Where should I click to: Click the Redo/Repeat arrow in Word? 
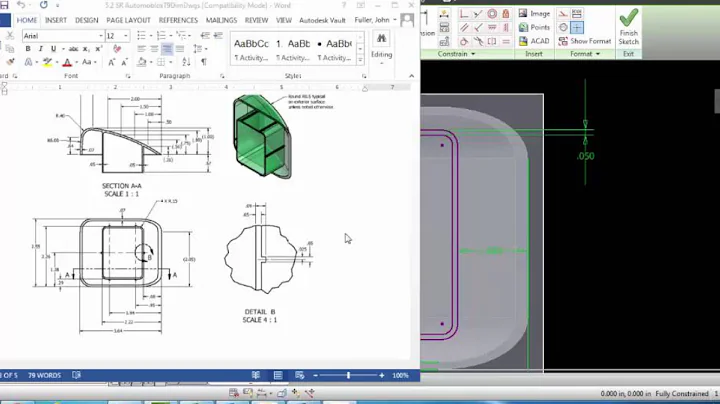tap(44, 5)
